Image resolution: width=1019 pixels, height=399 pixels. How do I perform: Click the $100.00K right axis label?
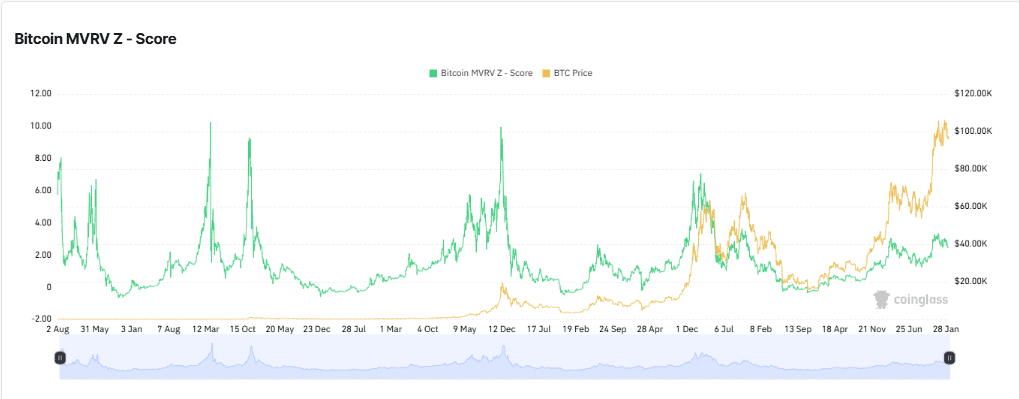(x=973, y=131)
